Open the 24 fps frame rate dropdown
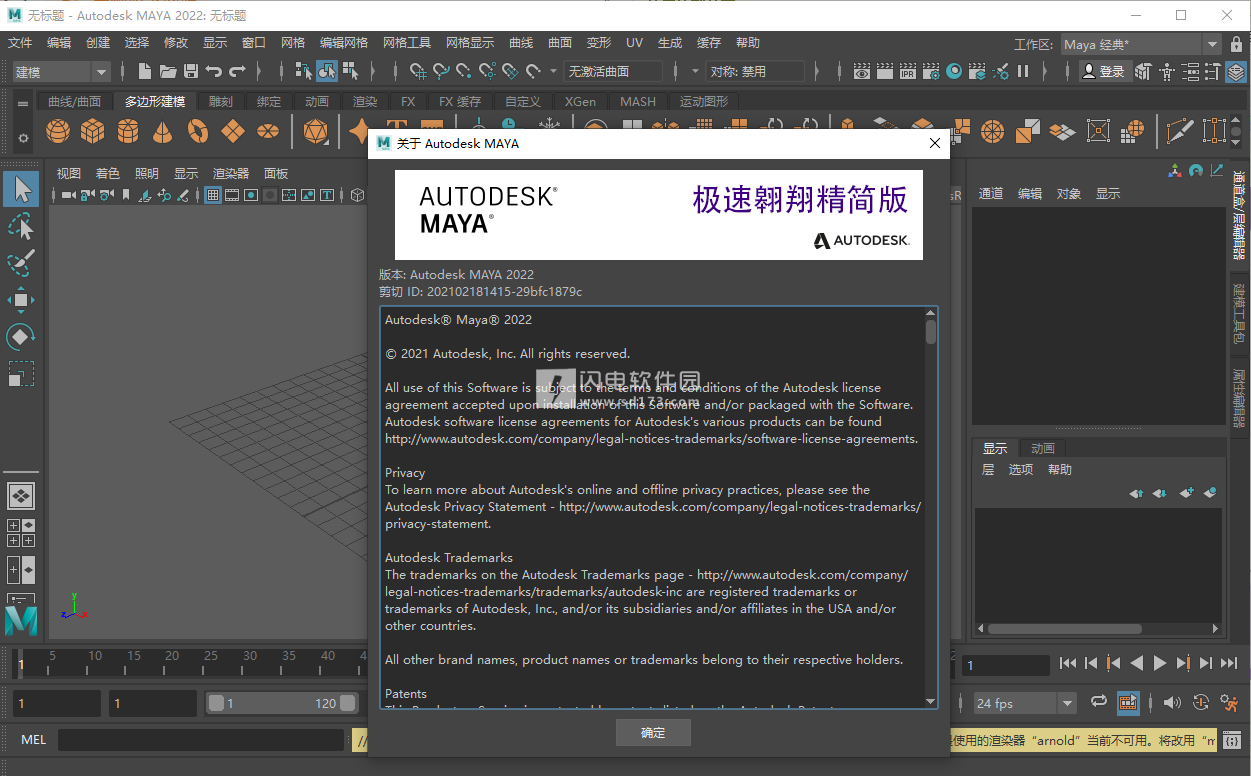This screenshot has width=1251, height=776. 1025,703
